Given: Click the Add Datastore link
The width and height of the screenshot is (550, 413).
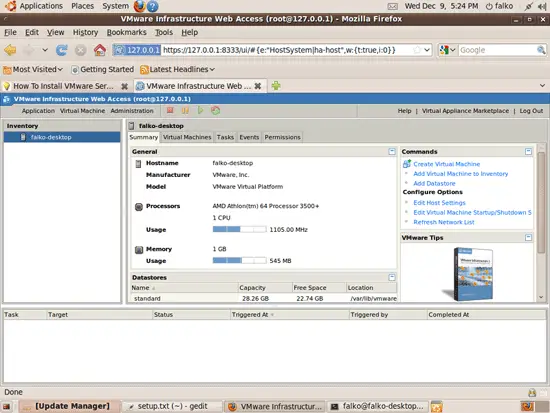Looking at the screenshot, I should point(434,183).
